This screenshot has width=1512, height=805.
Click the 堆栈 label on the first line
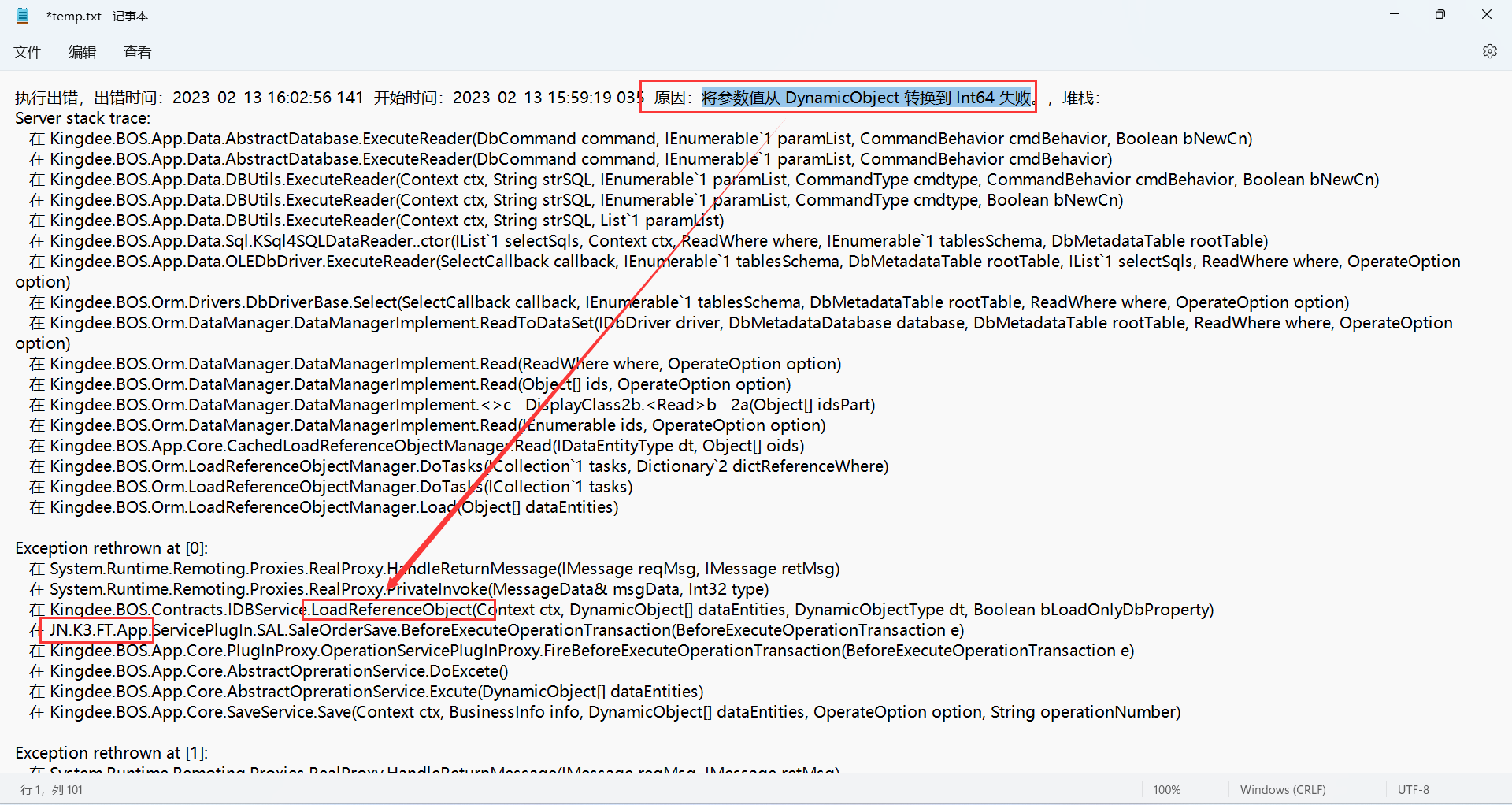1077,98
